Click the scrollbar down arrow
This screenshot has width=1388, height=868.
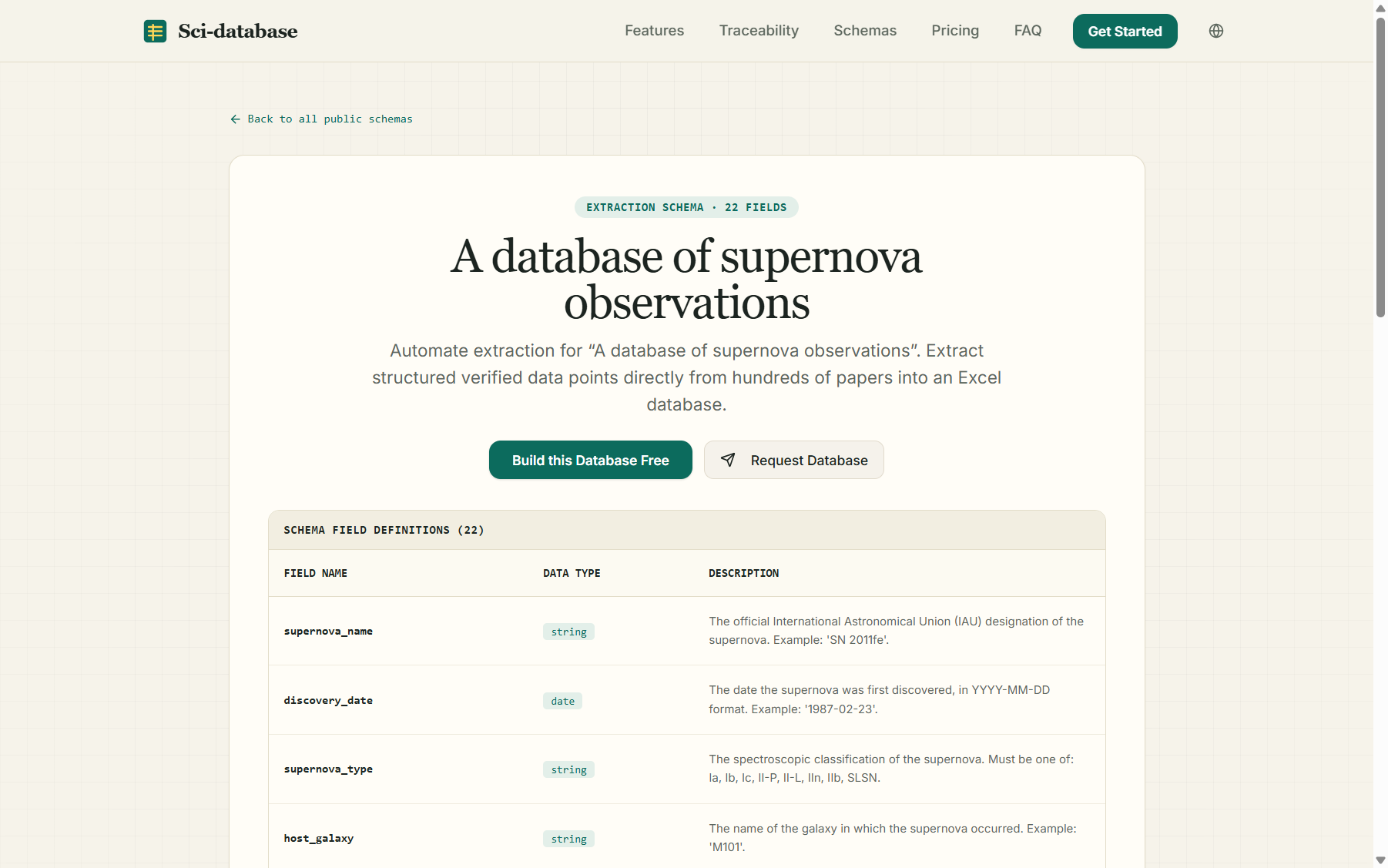(x=1380, y=860)
